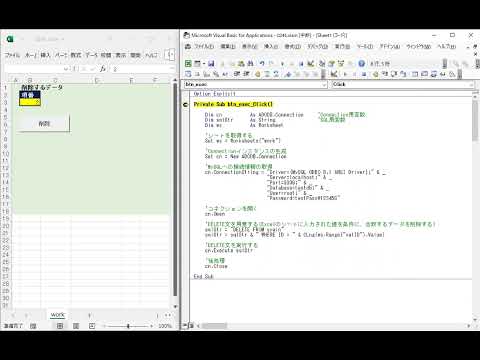480x360 pixels.
Task: Open Insert UserForm dropdown arrow
Action: (203, 63)
